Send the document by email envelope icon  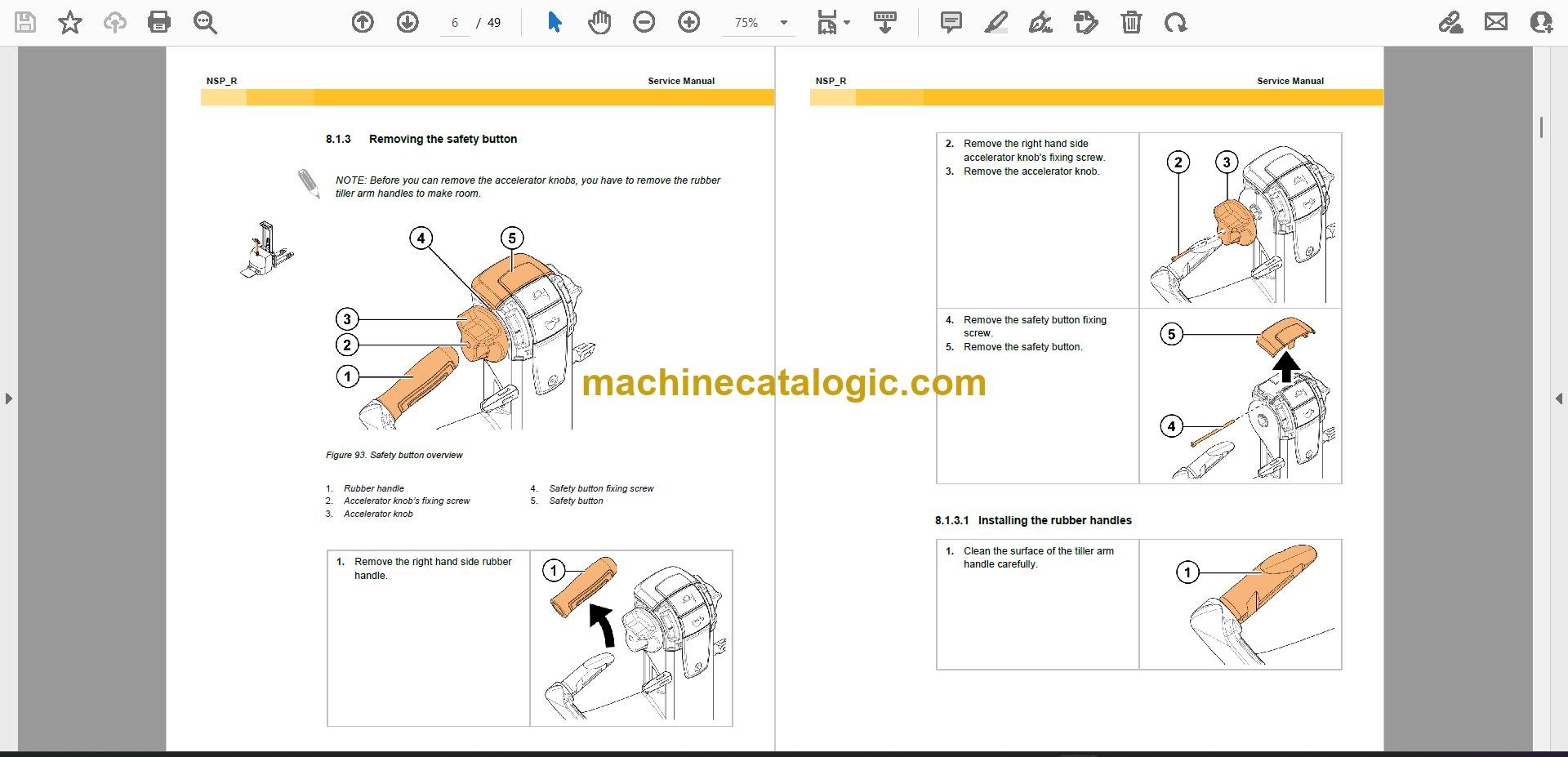pyautogui.click(x=1496, y=22)
